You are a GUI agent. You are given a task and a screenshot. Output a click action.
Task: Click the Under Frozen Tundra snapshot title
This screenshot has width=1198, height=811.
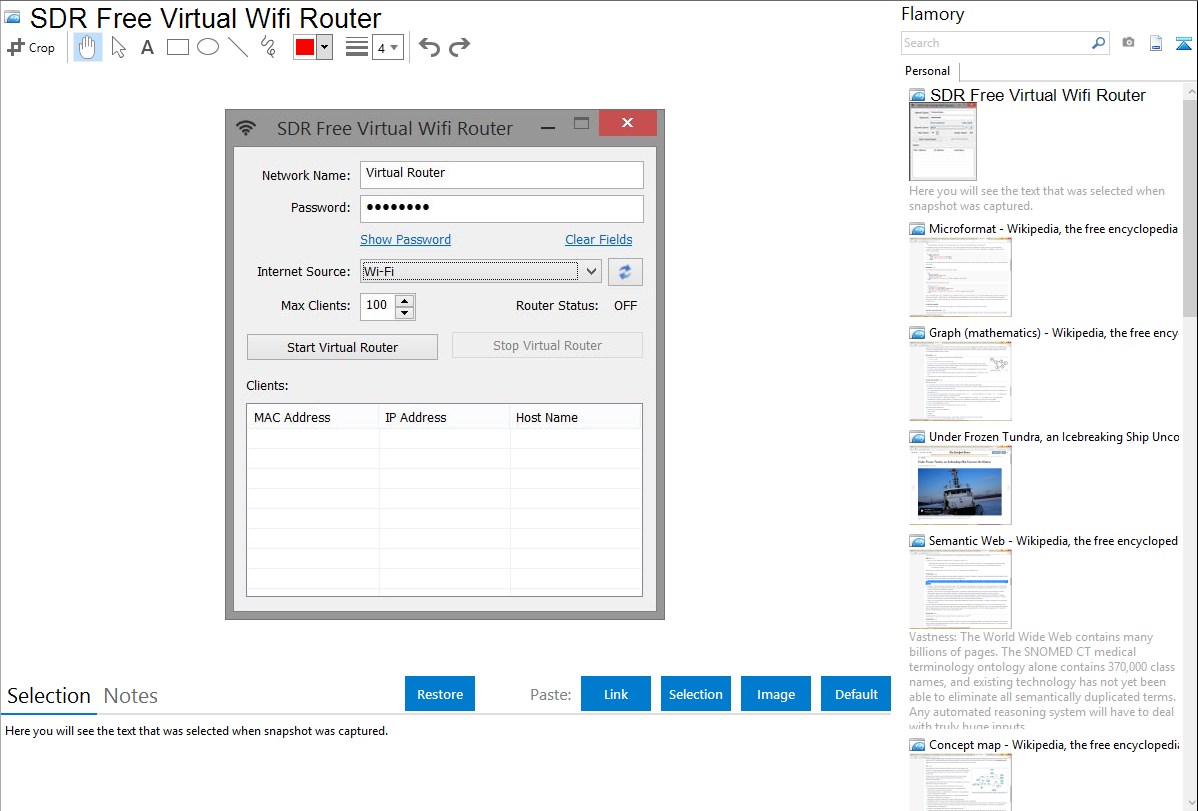[1054, 436]
